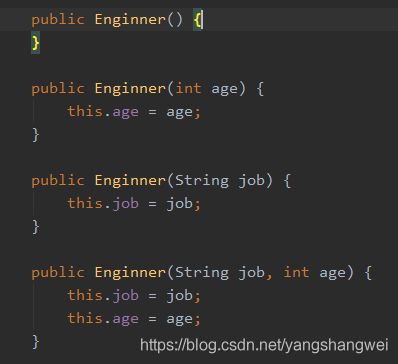Image resolution: width=398 pixels, height=364 pixels.
Task: Click 'this.age = age;' in the int constructor
Action: click(134, 112)
